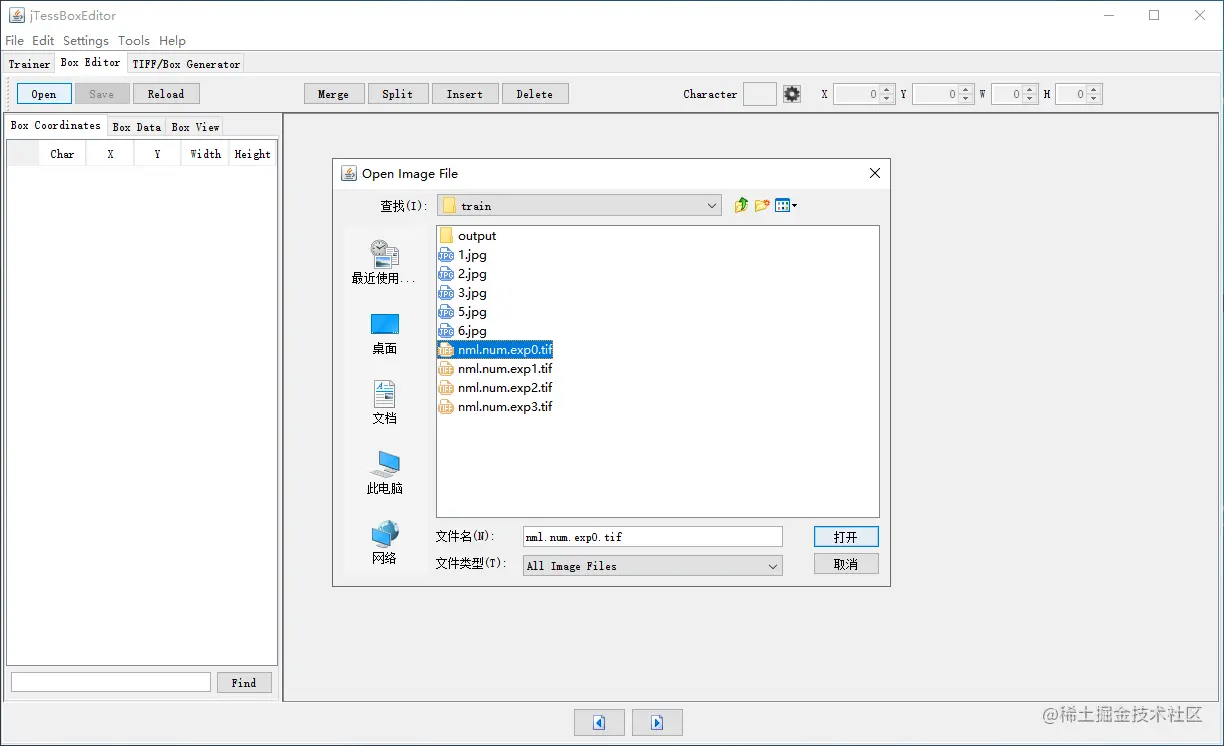Switch to the TIFF/Box Generator tab

(x=186, y=64)
